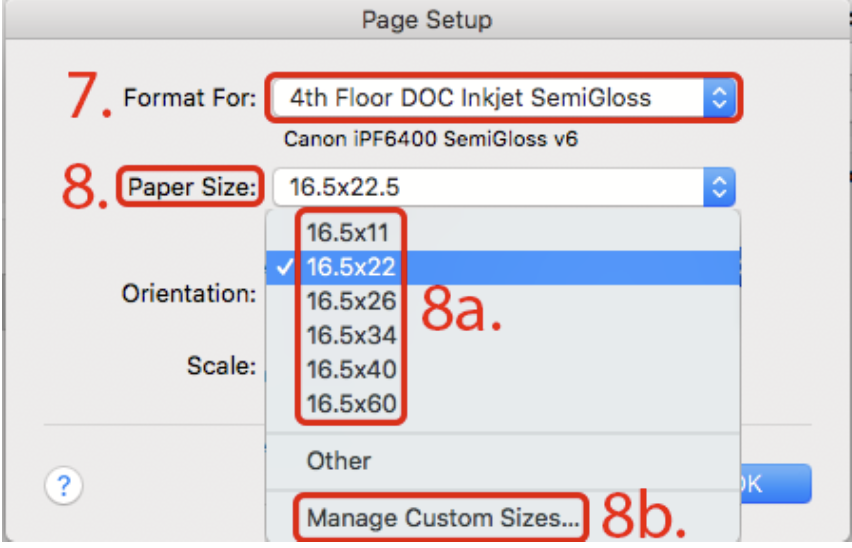Image resolution: width=852 pixels, height=548 pixels.
Task: Open the Paper Size dropdown field
Action: pyautogui.click(x=504, y=187)
